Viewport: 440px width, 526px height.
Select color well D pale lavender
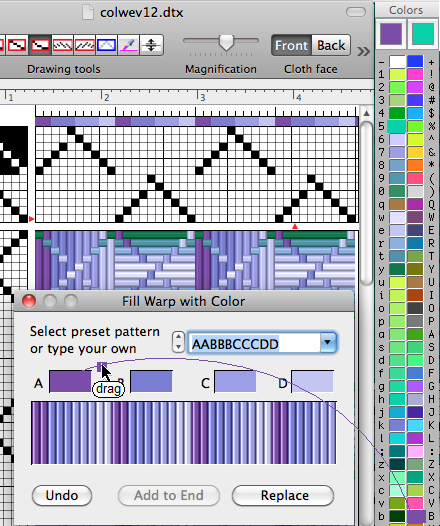(312, 381)
